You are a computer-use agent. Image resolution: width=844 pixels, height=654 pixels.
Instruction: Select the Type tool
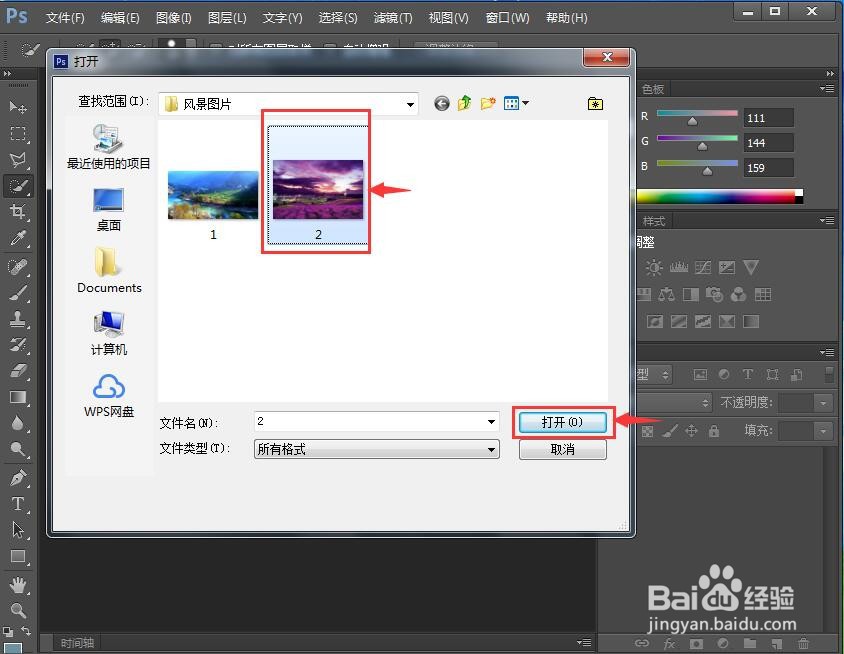(18, 504)
